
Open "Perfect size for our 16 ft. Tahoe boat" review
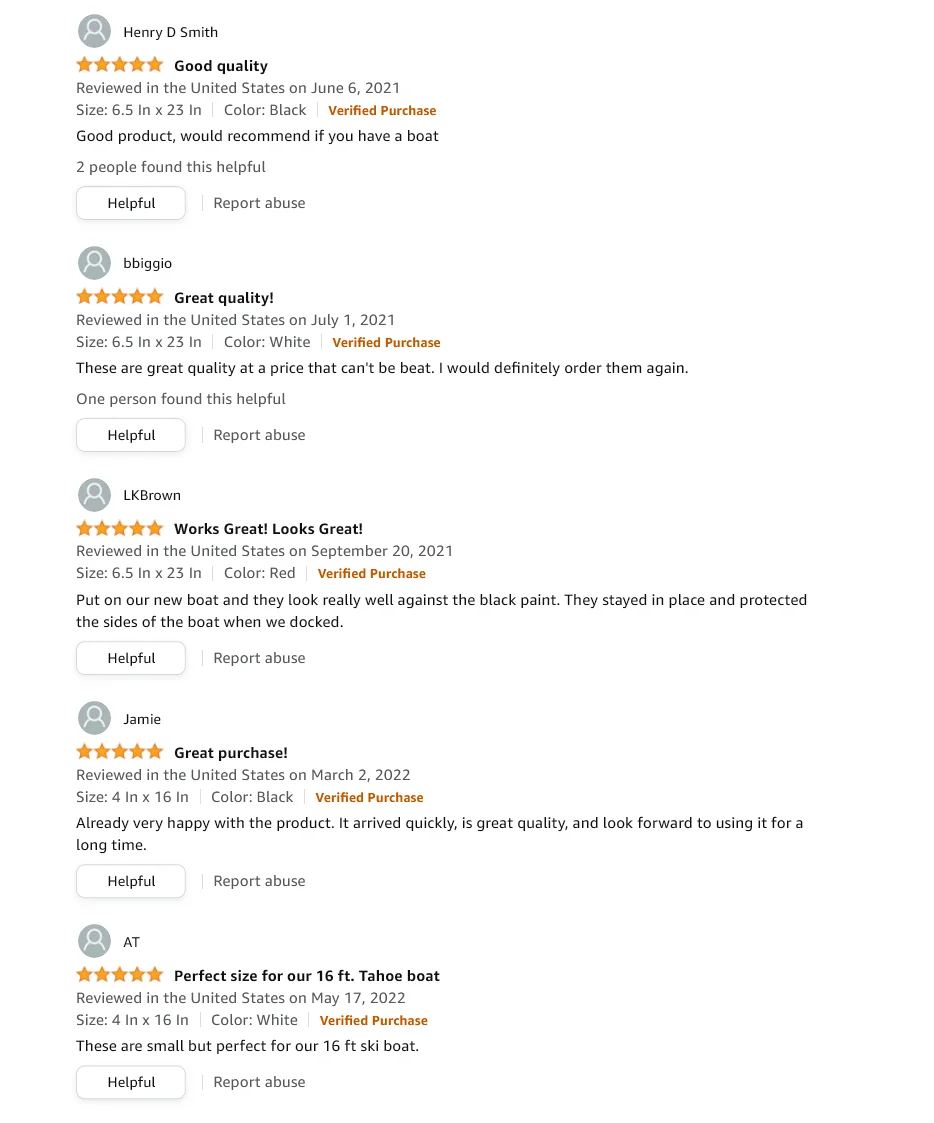click(306, 975)
